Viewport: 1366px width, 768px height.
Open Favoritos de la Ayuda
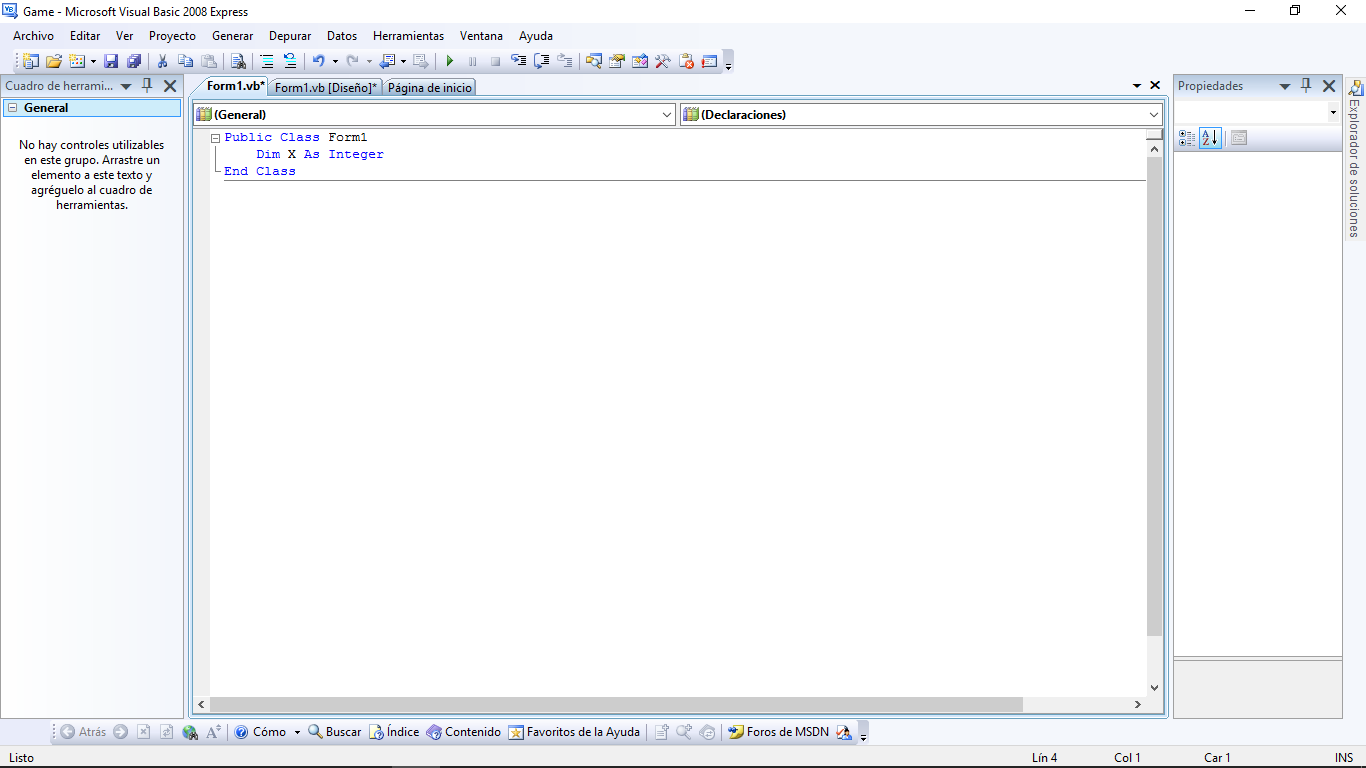click(574, 732)
